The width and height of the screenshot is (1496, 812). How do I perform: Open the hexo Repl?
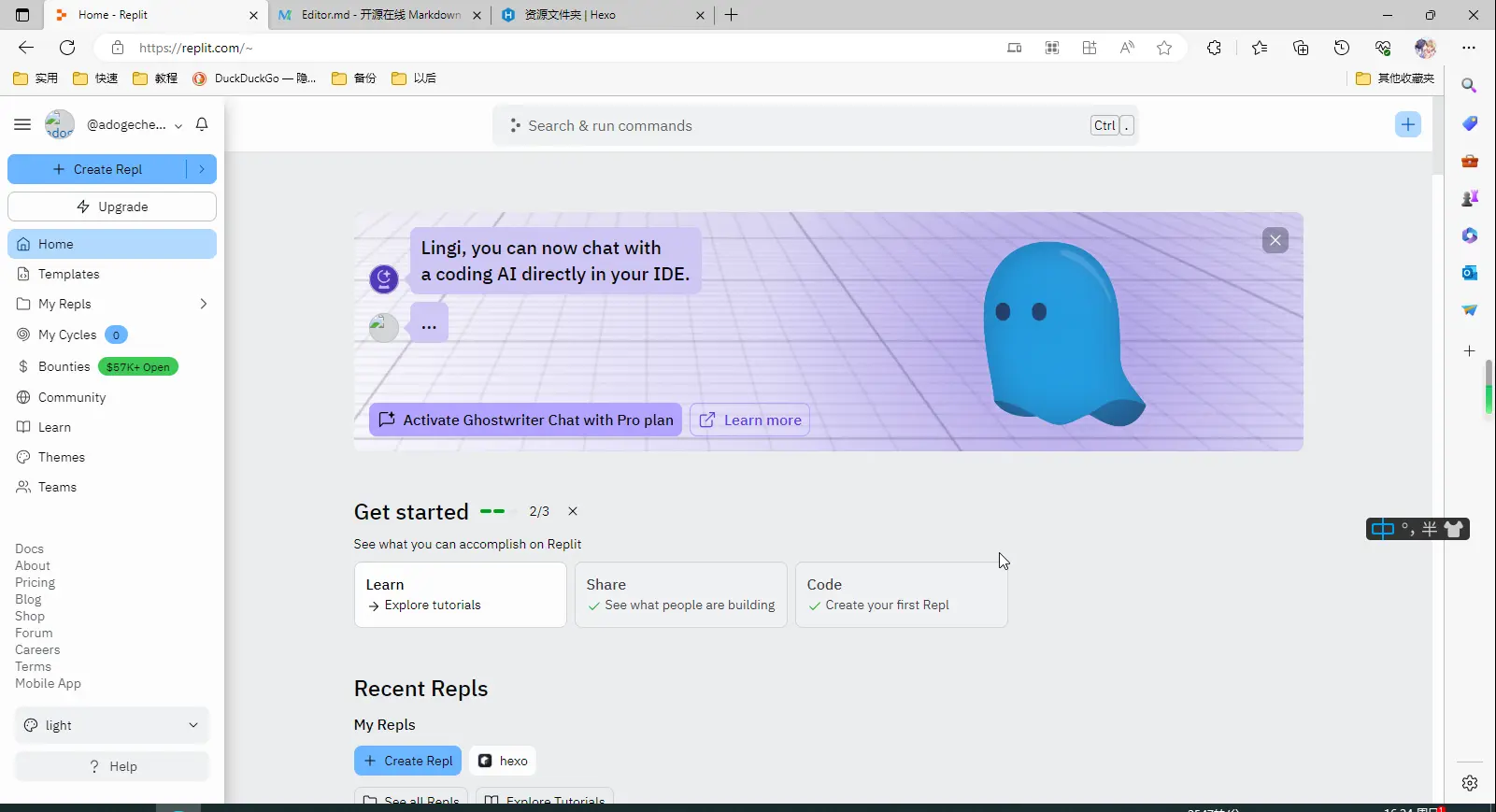tap(503, 761)
